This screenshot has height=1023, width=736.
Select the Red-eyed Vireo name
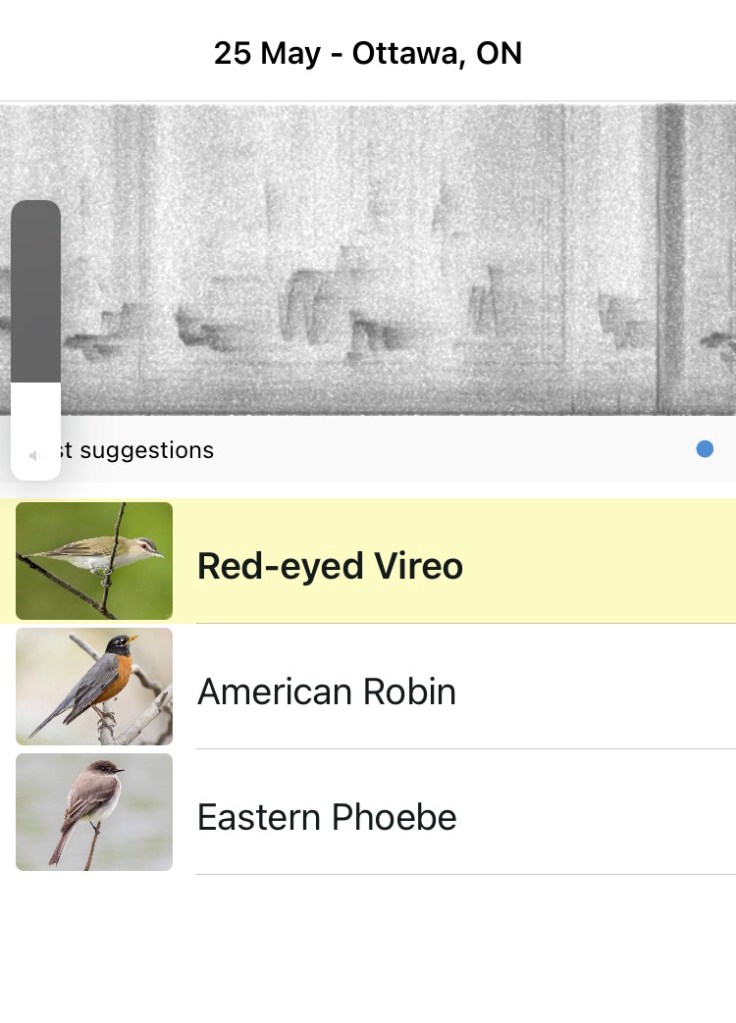click(330, 566)
